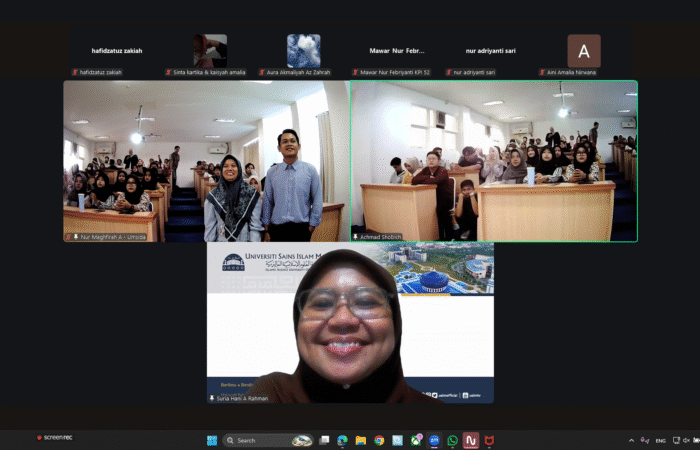Open WhatsApp from the taskbar
Screen dimensions: 700x450
[x=452, y=440]
